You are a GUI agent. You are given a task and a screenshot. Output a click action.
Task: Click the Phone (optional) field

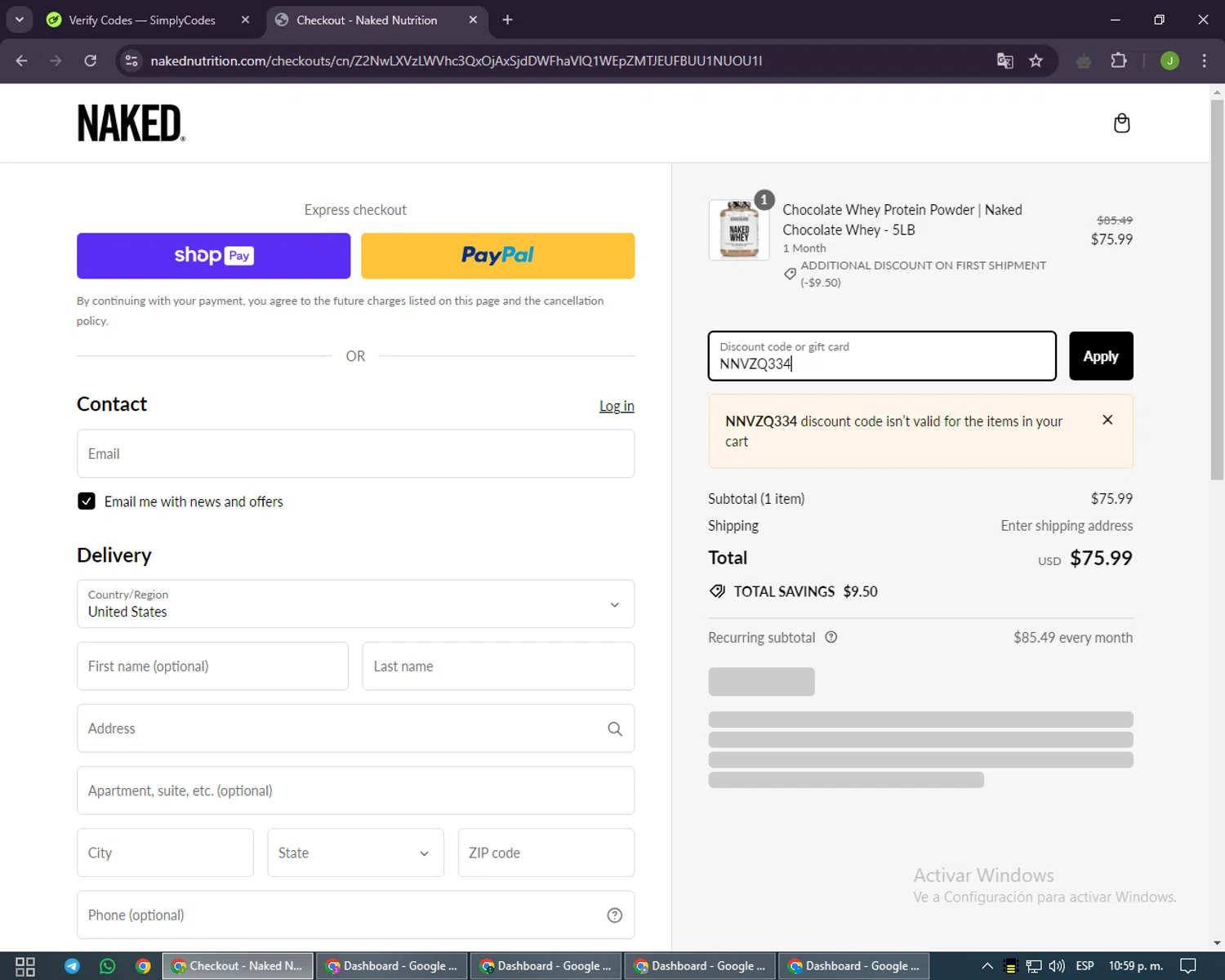pos(355,915)
